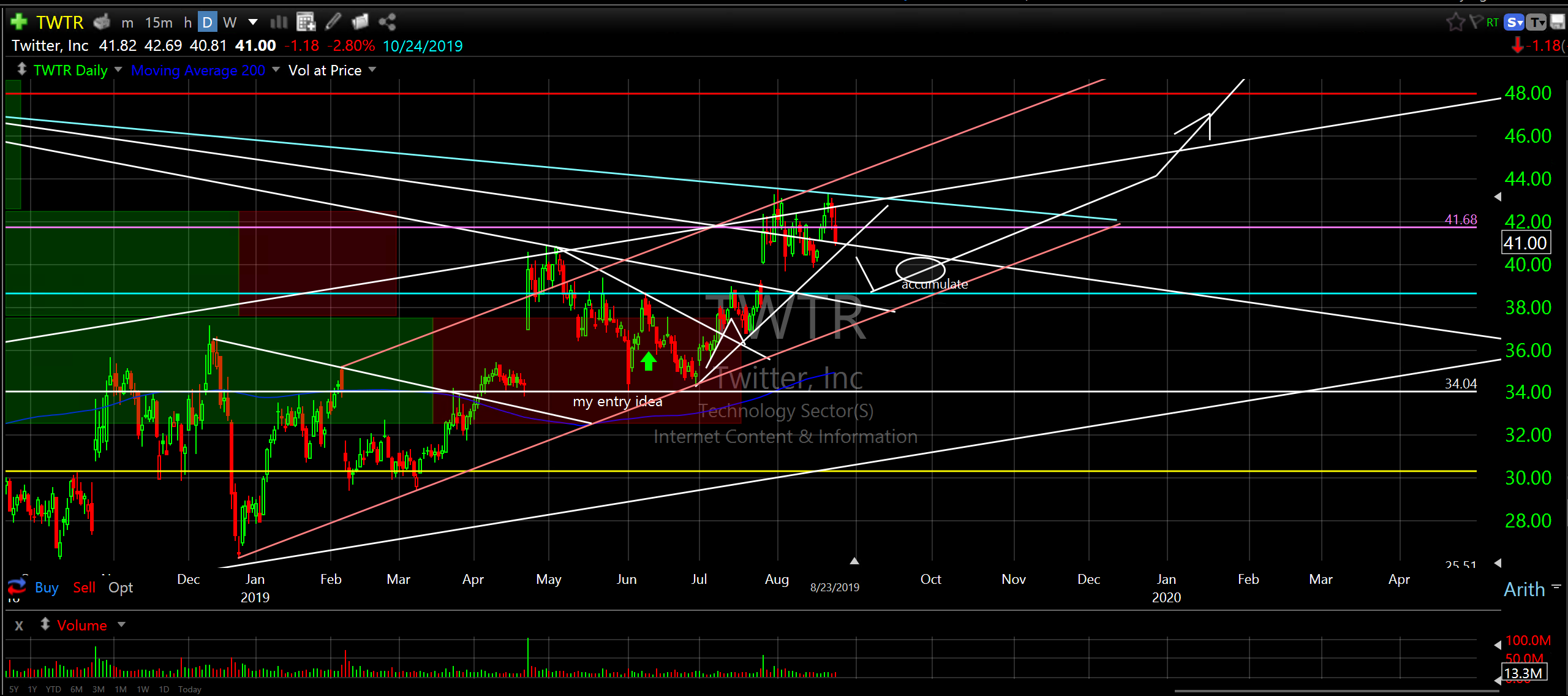Open Moving Average 200 dropdown arrow
Image resolution: width=1568 pixels, height=696 pixels.
point(276,70)
